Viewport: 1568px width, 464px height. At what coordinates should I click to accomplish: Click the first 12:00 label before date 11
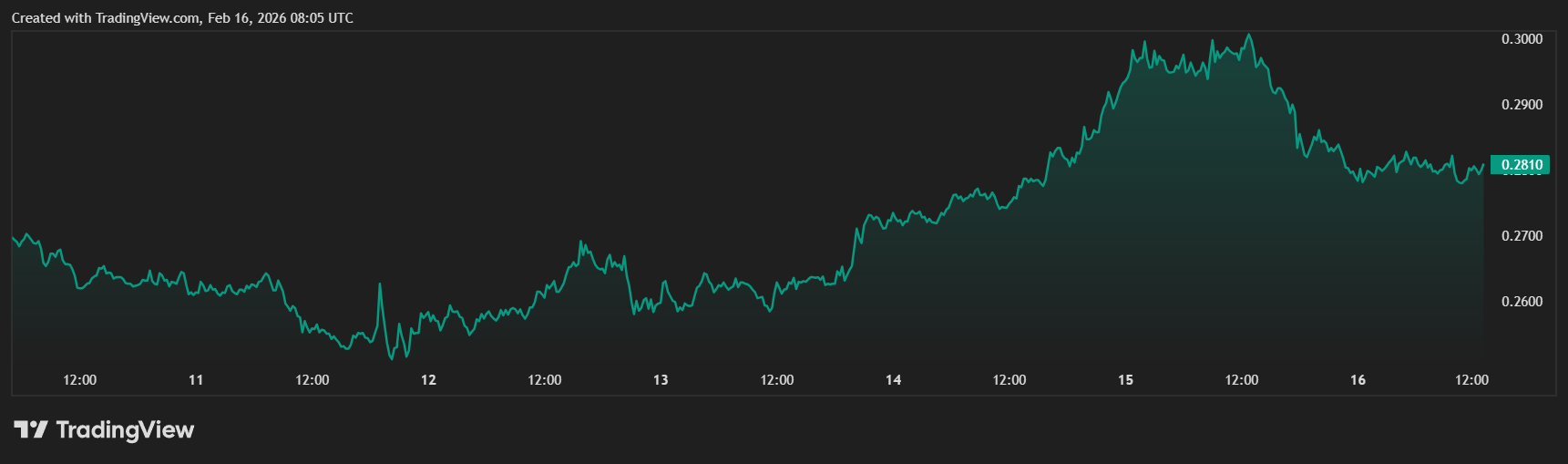point(80,380)
